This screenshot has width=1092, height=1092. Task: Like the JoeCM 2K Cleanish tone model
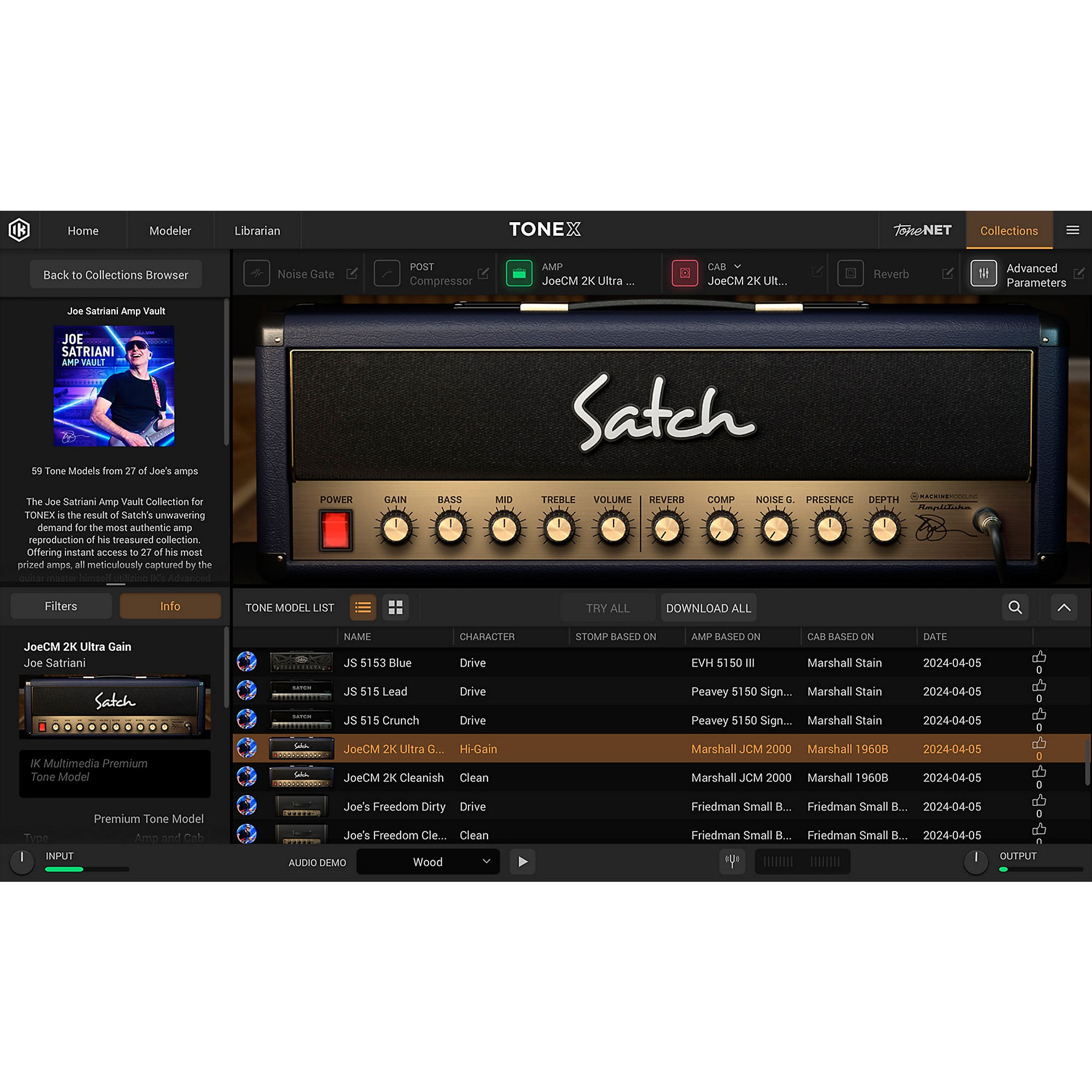(x=1039, y=771)
